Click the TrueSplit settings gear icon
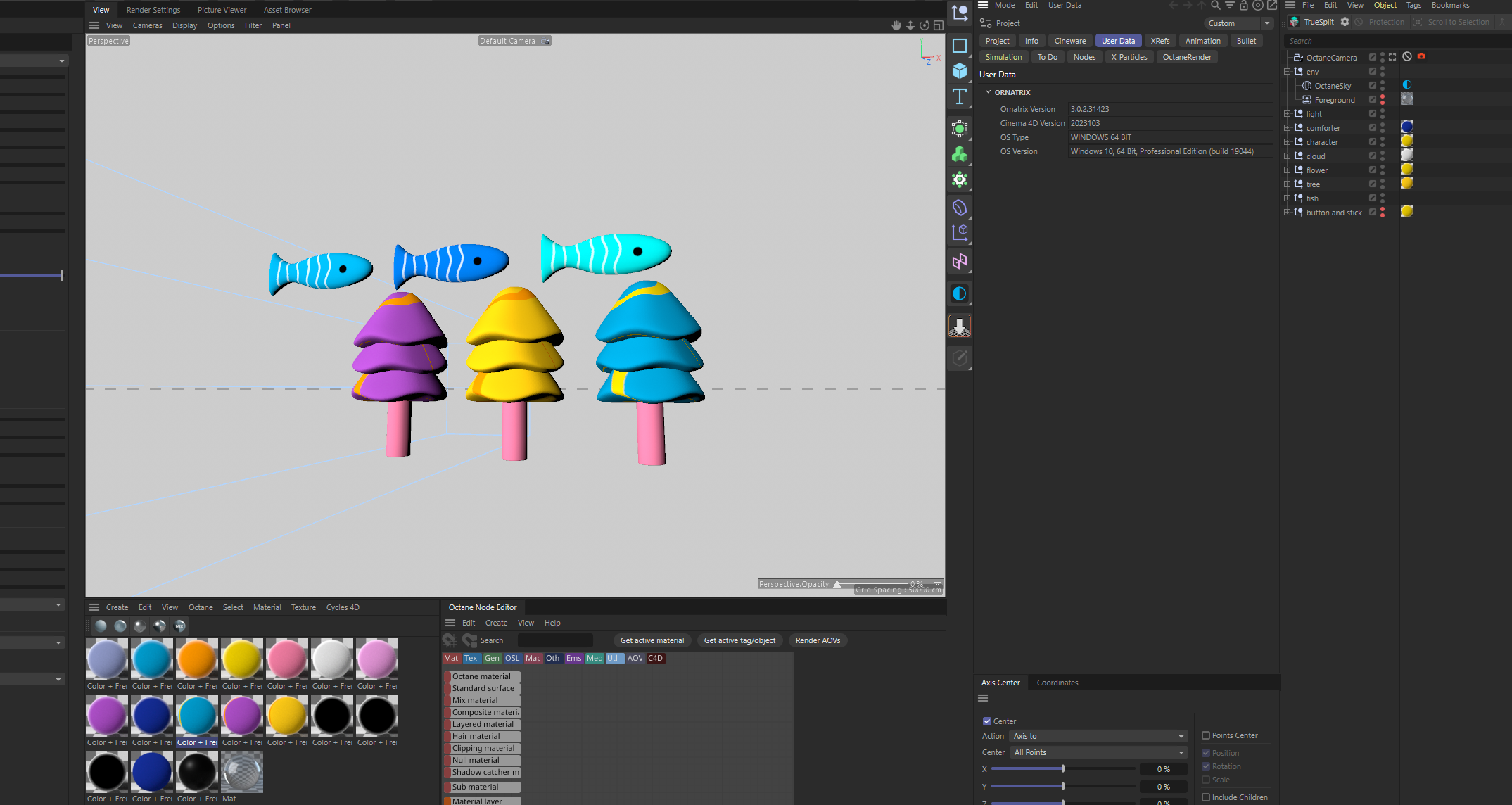Viewport: 1512px width, 805px height. (x=1345, y=22)
